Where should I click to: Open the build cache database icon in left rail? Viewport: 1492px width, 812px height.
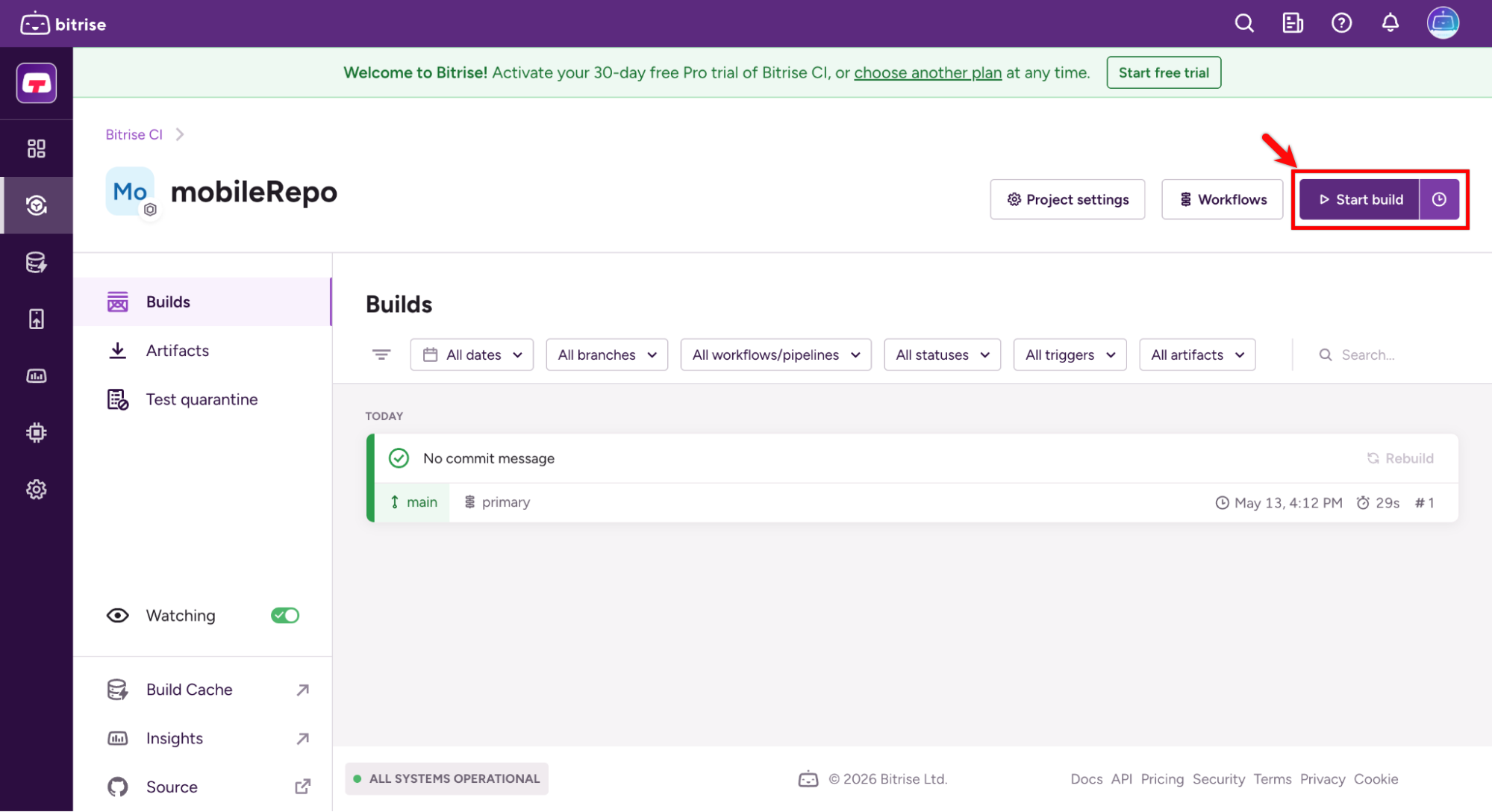point(37,263)
